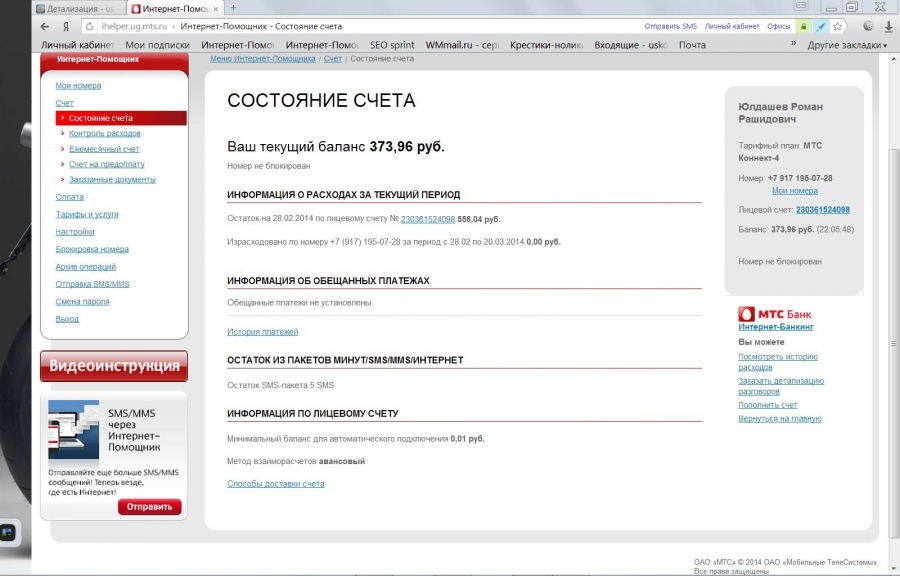Open Тарифы и услуги in sidebar

pos(87,214)
